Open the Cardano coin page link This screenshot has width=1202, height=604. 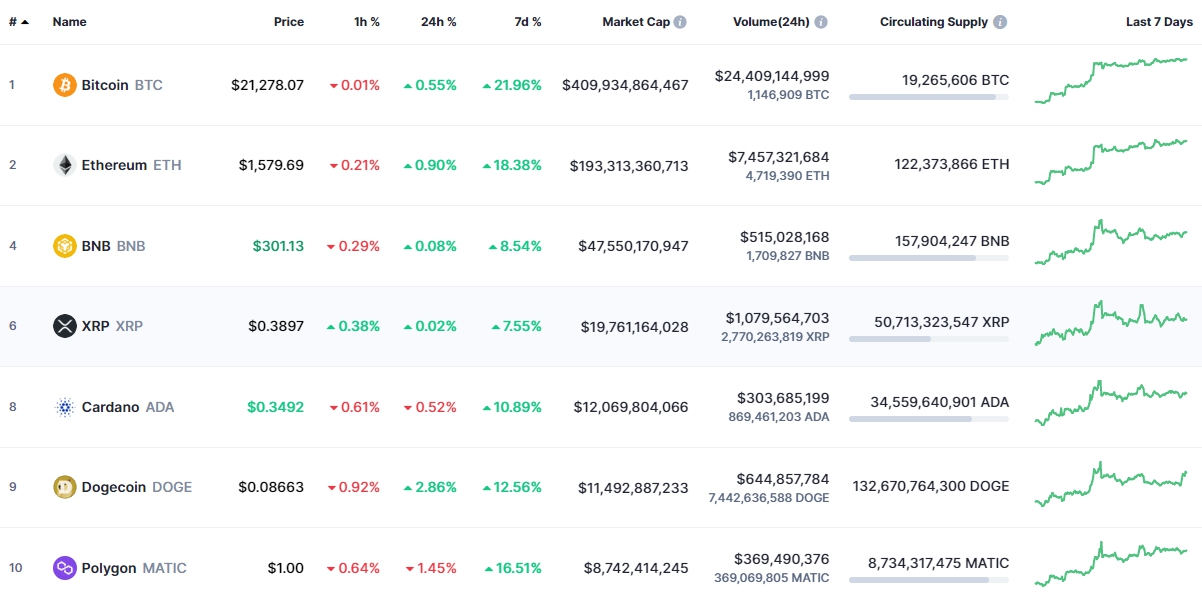(128, 407)
